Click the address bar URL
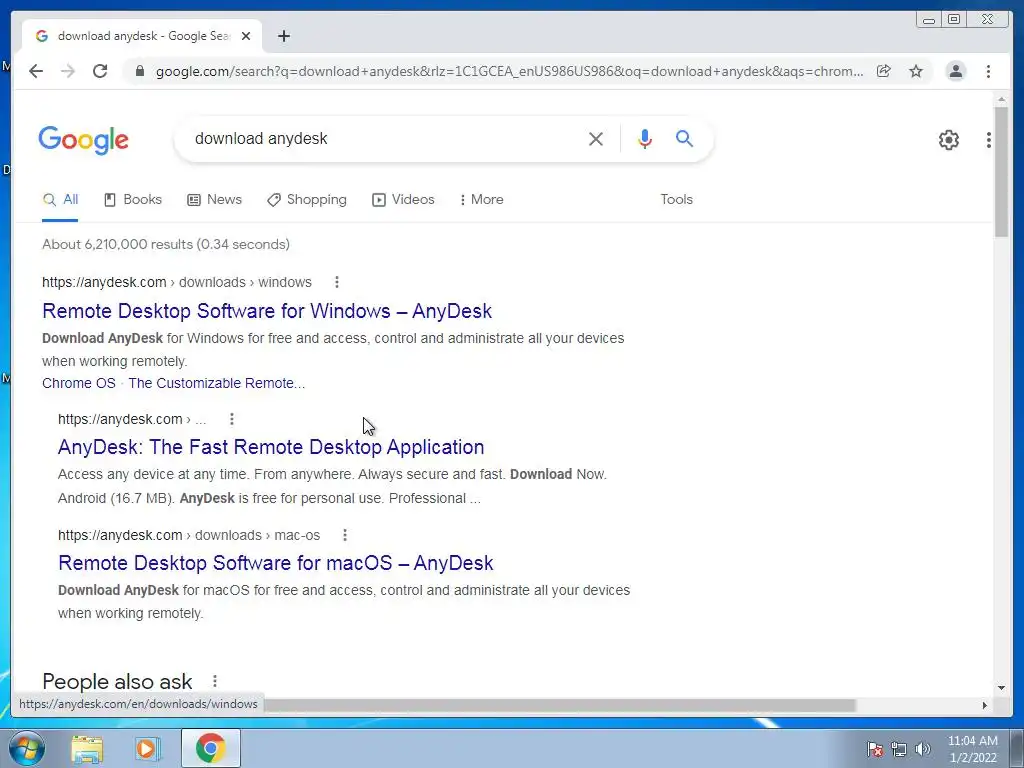This screenshot has height=768, width=1024. [x=509, y=71]
